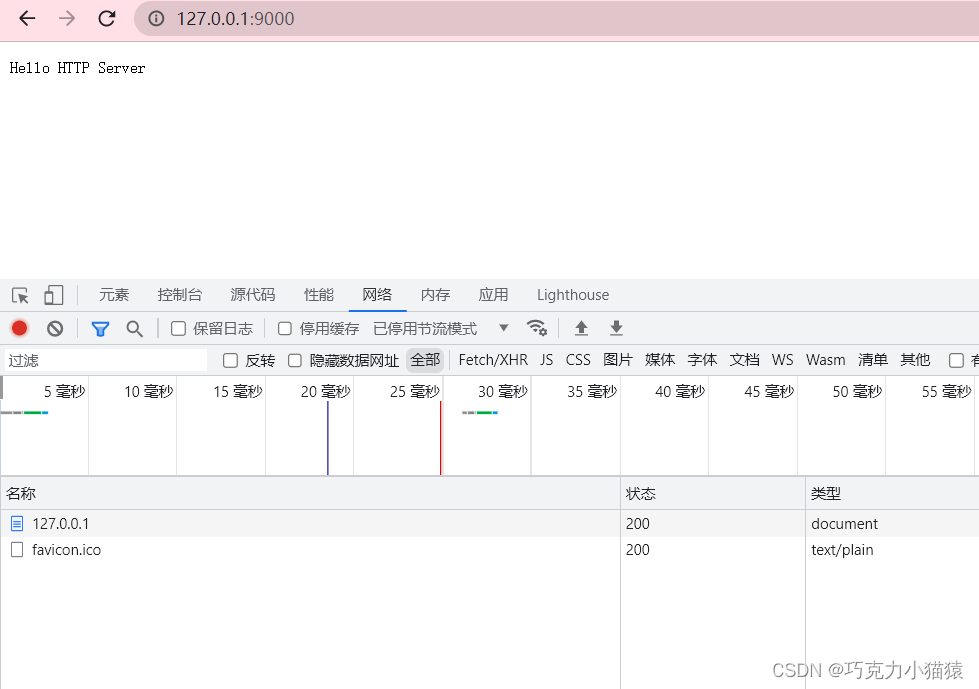The height and width of the screenshot is (689, 979).
Task: Click the browser forward arrow
Action: 66,19
